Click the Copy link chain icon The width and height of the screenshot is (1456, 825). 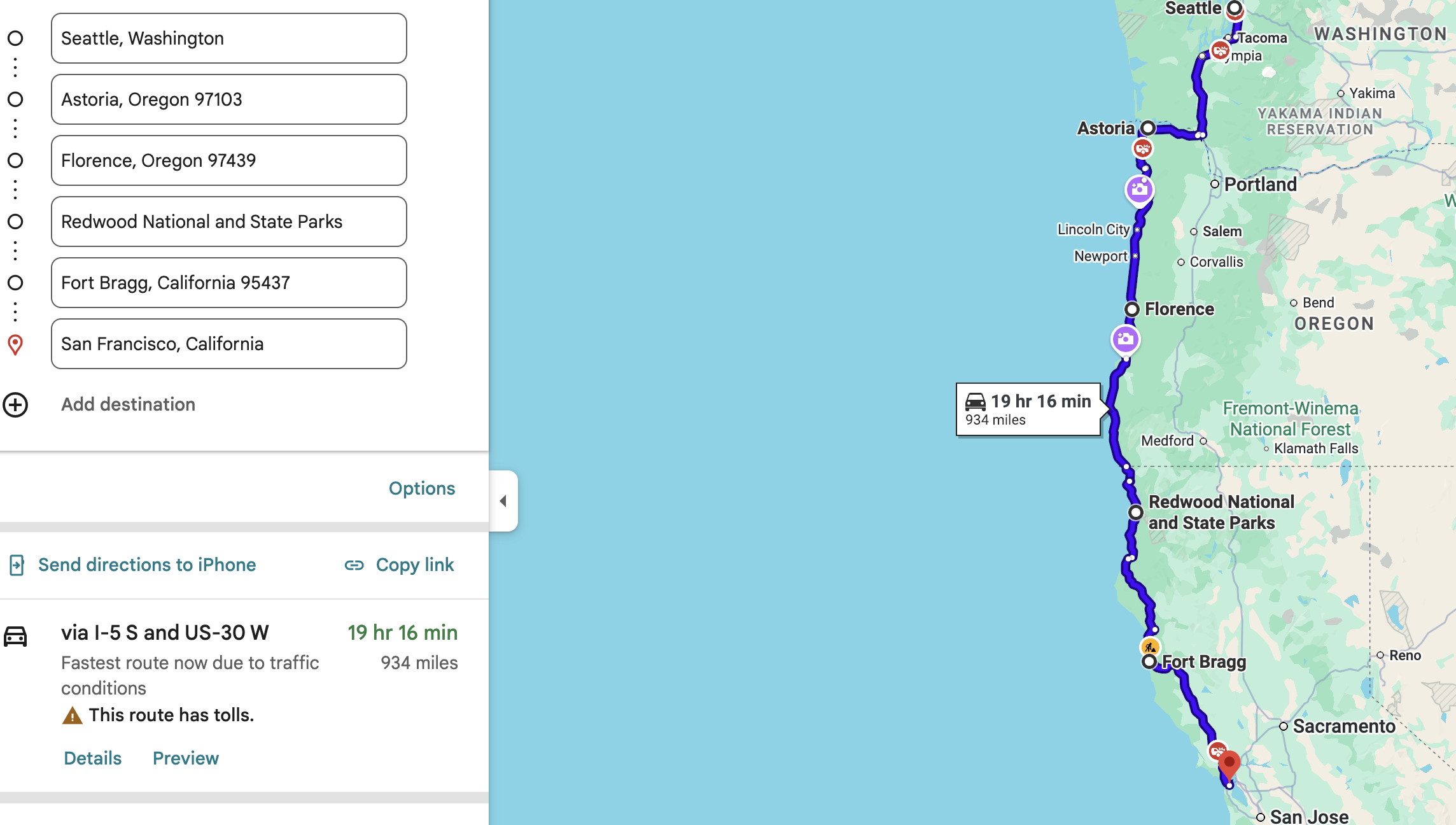(x=354, y=565)
